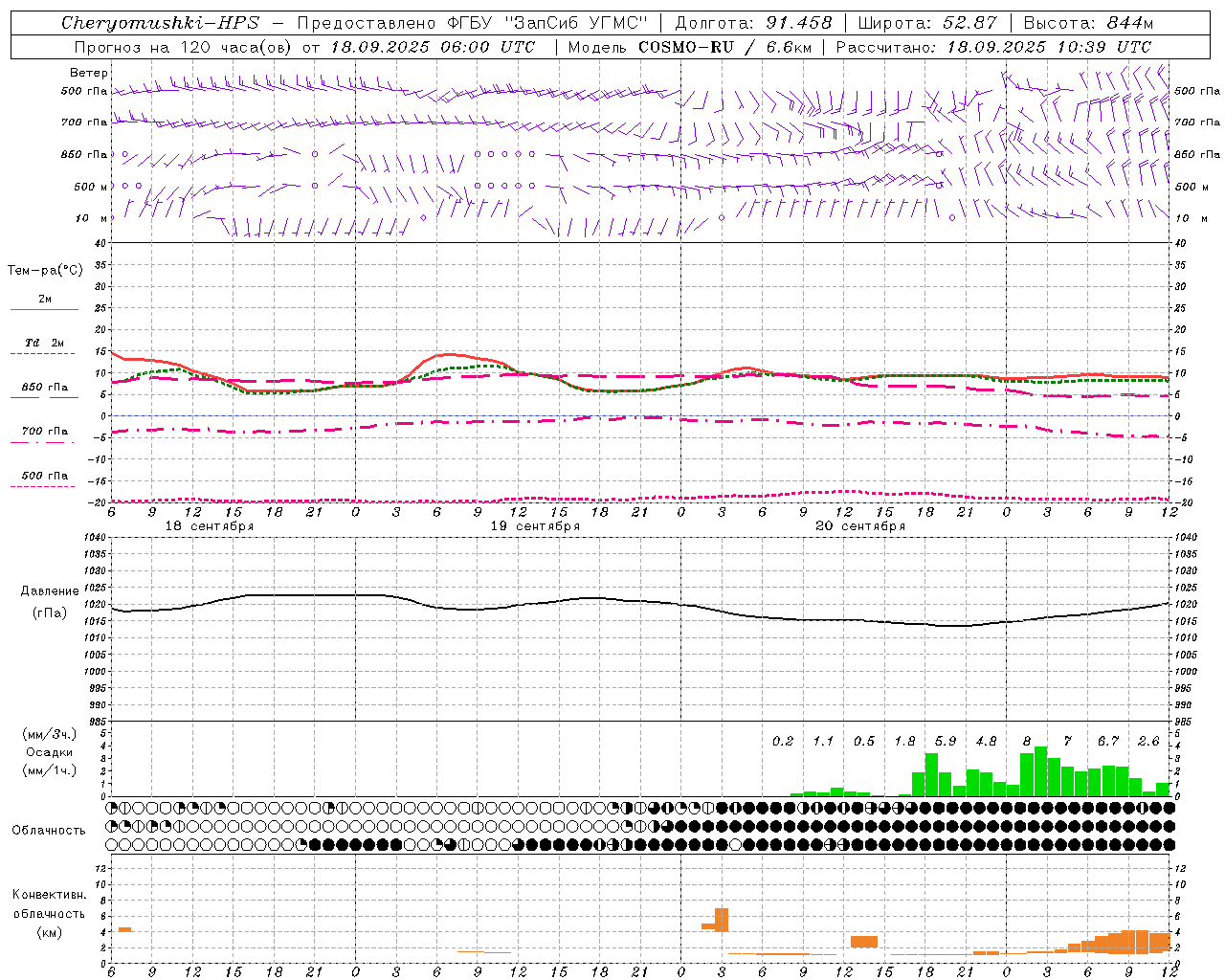
Task: Click the '(гПа)' pressure unit label
Action: [x=50, y=612]
